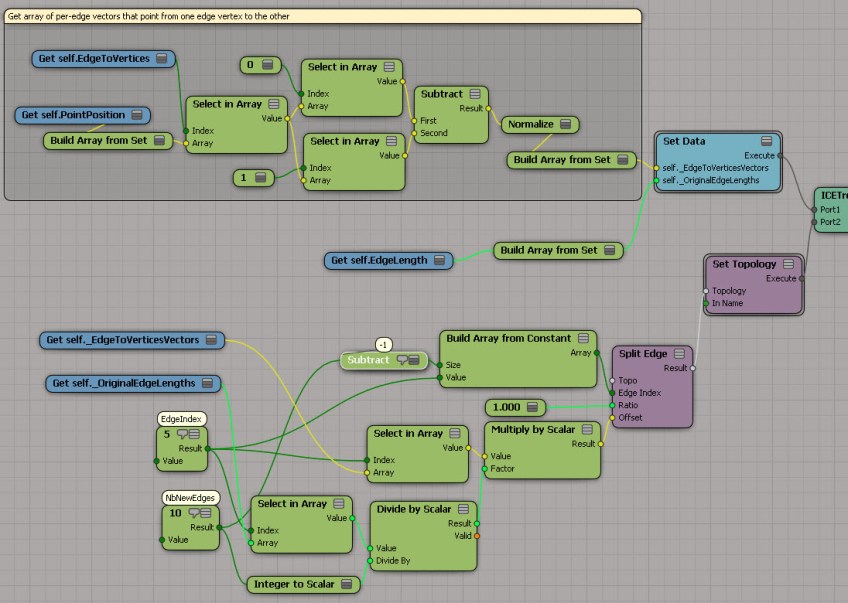Click the orange Valid output port
Screen dimensions: 848x603
[476, 535]
